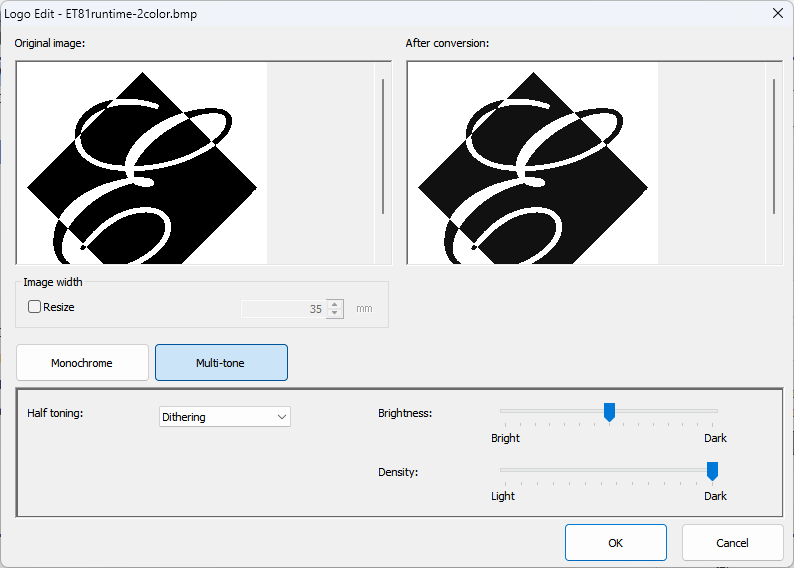Decrease image width with down stepper arrow
Screen dimensions: 794x568
335,314
